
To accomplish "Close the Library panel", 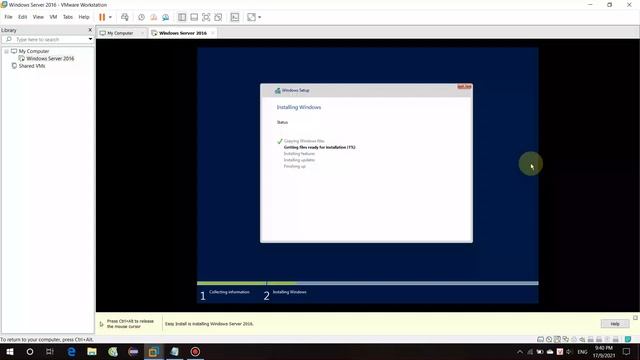I will click(x=90, y=30).
